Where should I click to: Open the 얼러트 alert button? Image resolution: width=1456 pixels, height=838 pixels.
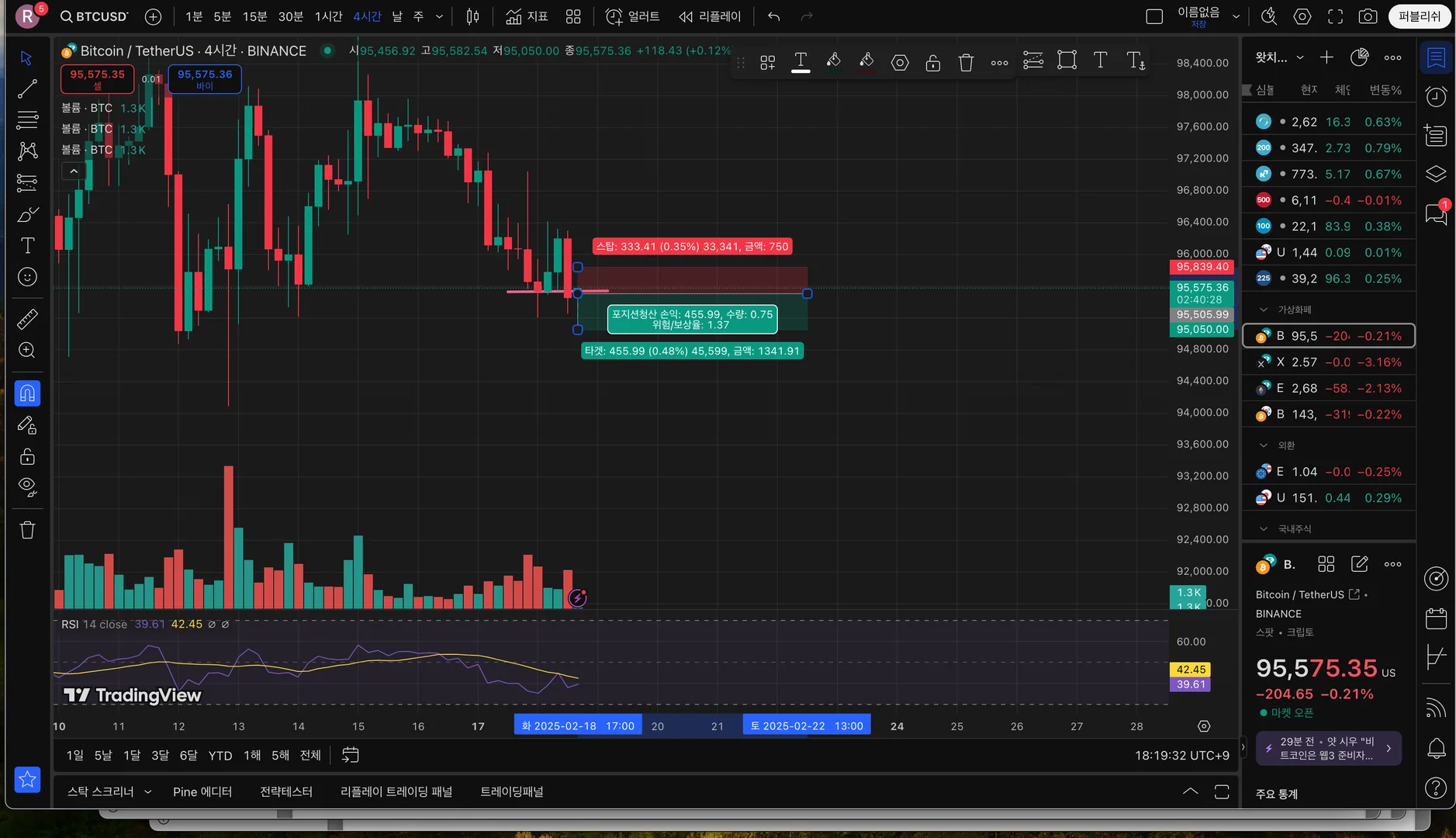tap(632, 16)
